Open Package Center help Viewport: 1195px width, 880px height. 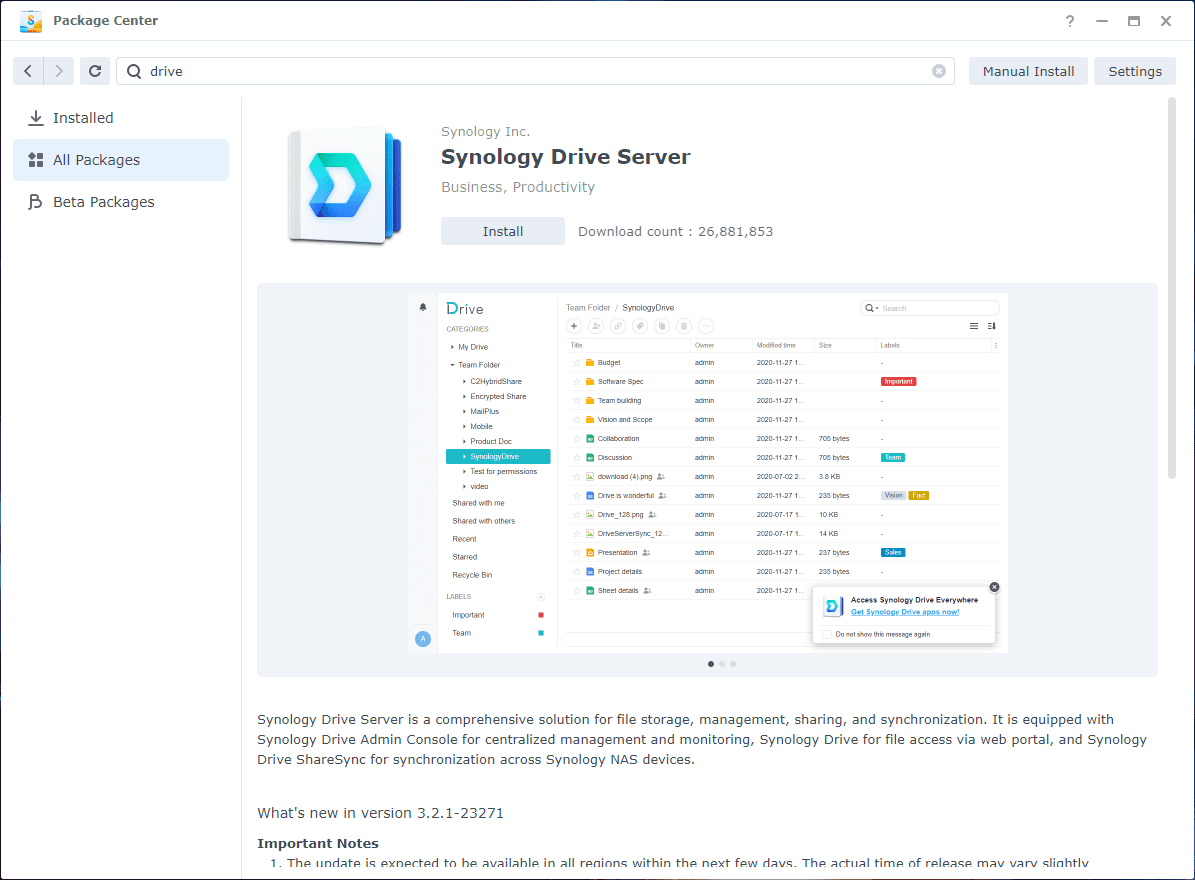coord(1070,21)
